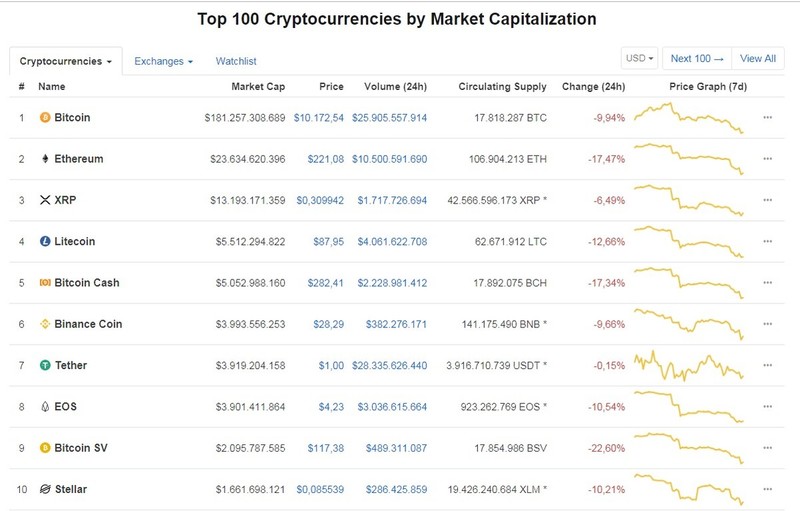Open Ethereum 7d price graph
The width and height of the screenshot is (800, 511).
tap(689, 159)
